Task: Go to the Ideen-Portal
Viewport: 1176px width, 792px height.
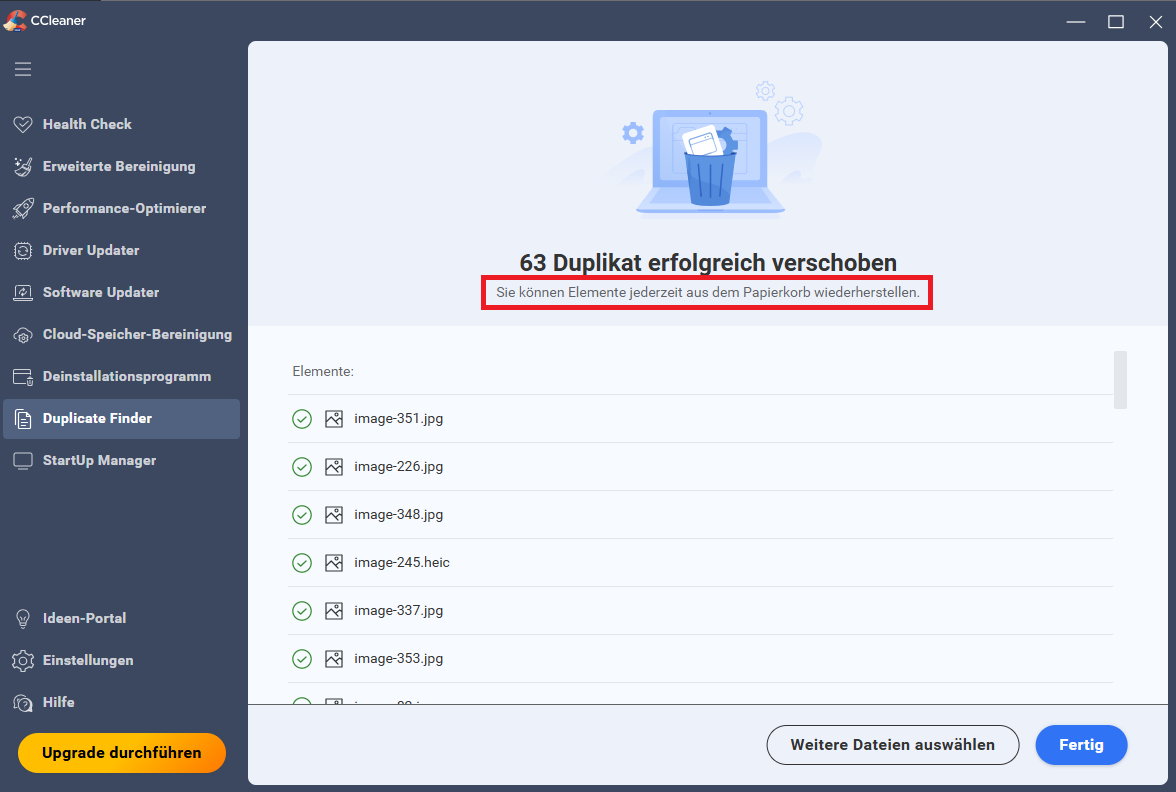Action: (84, 619)
